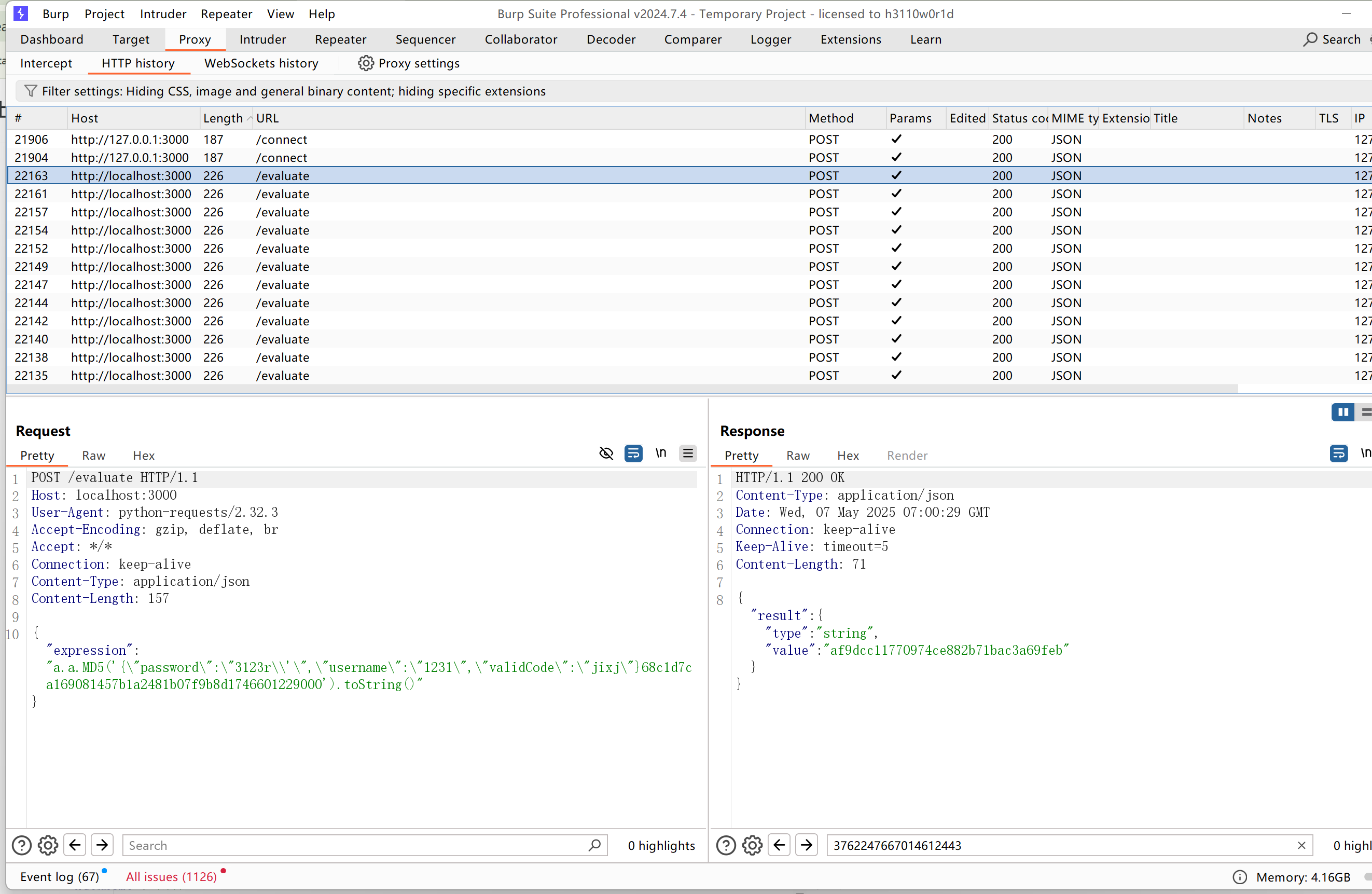Open Event log (67)

pos(59,877)
